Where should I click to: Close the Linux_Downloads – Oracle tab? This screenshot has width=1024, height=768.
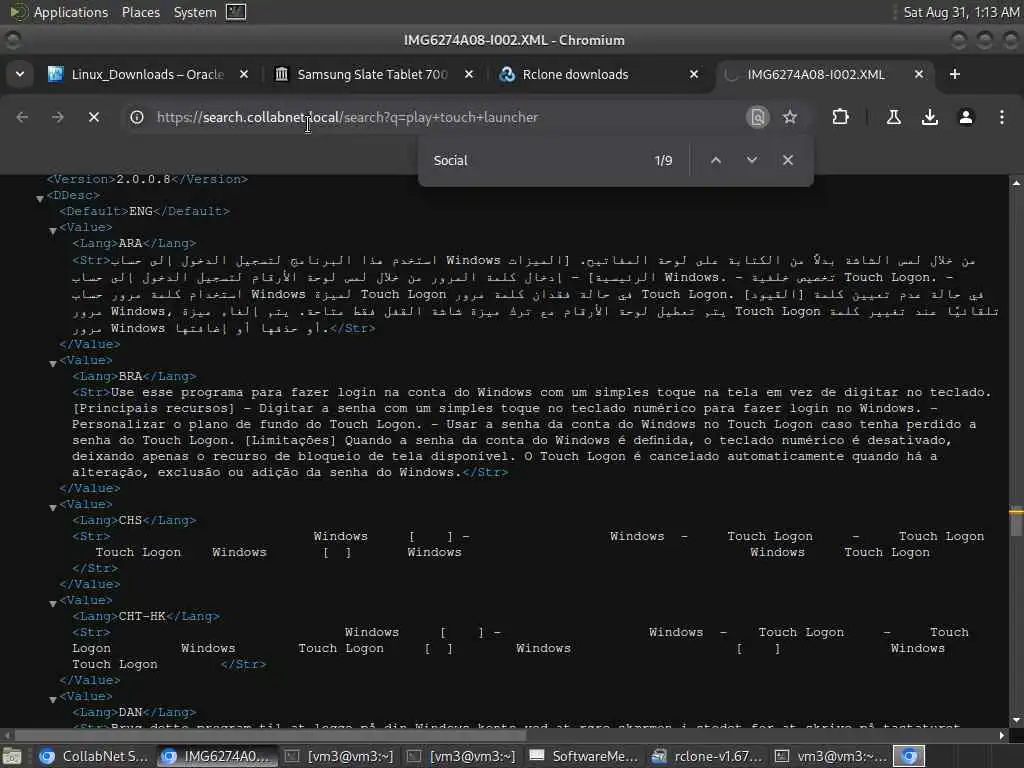click(x=244, y=74)
